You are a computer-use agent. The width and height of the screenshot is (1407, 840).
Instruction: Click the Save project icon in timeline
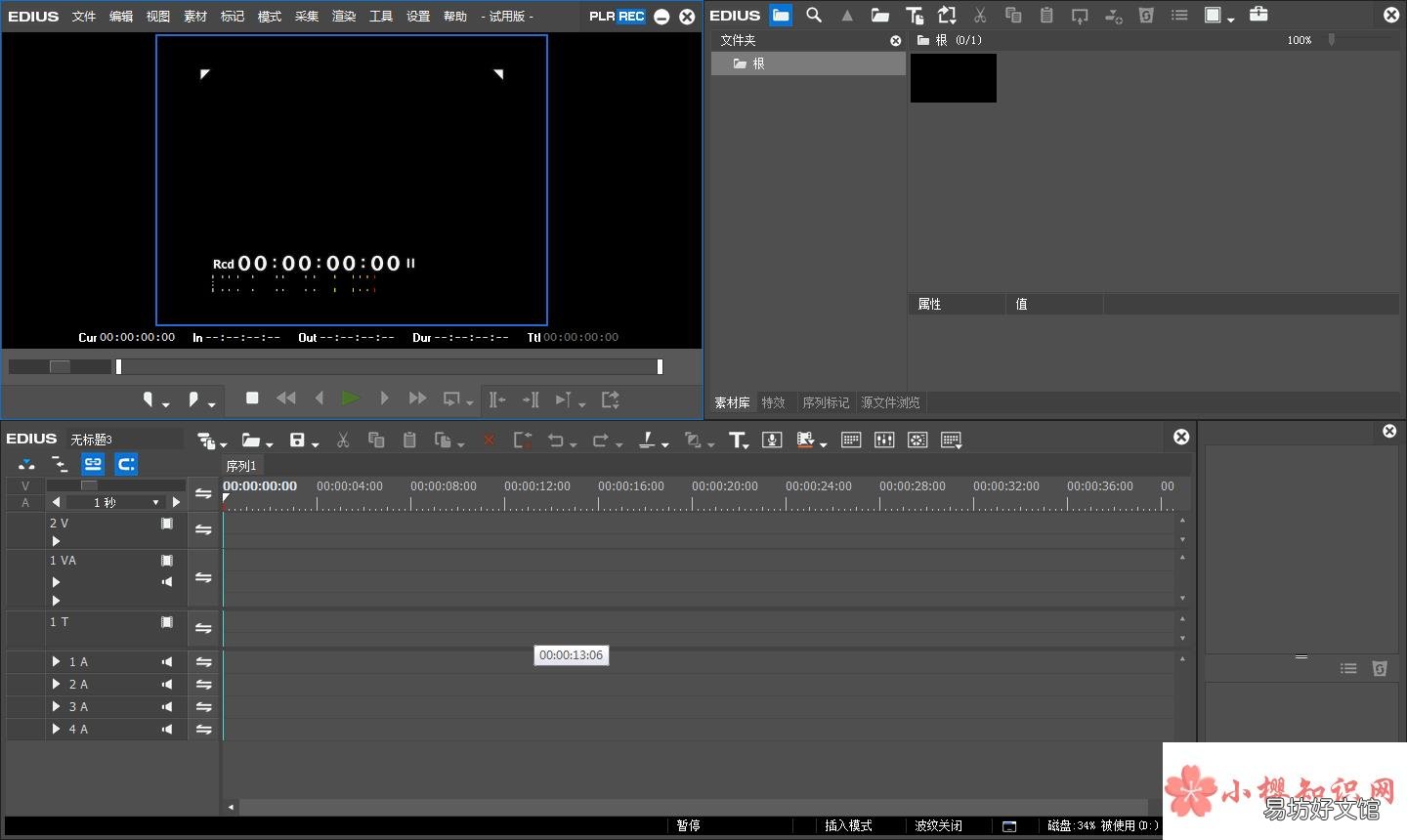click(298, 441)
